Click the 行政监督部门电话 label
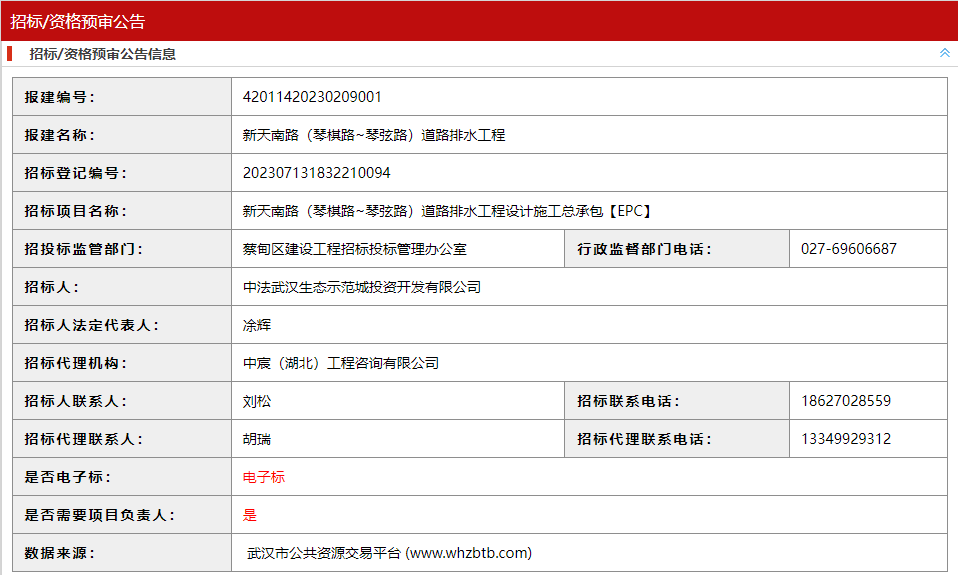The height and width of the screenshot is (575, 958). (x=644, y=249)
